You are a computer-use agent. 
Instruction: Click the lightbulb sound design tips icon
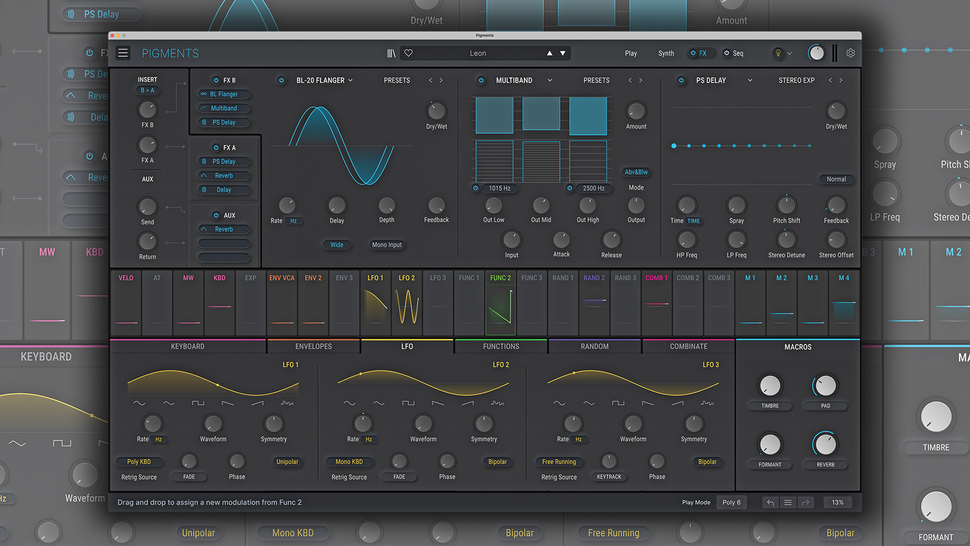778,53
